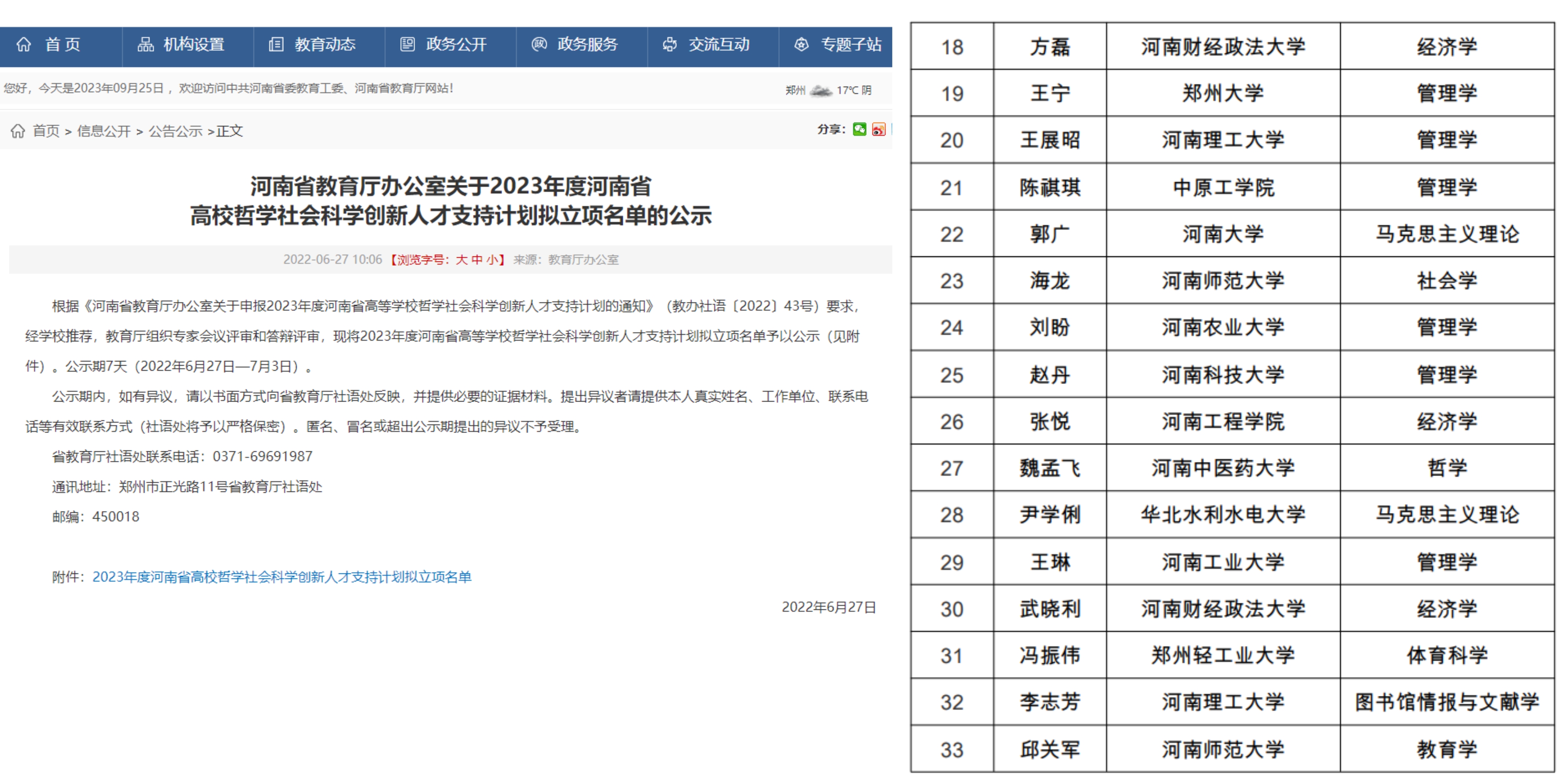Open the 政务公开 menu

point(456,44)
